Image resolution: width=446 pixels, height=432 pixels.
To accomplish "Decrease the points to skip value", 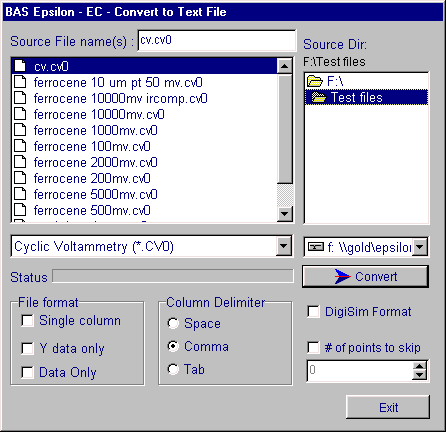I will click(419, 375).
